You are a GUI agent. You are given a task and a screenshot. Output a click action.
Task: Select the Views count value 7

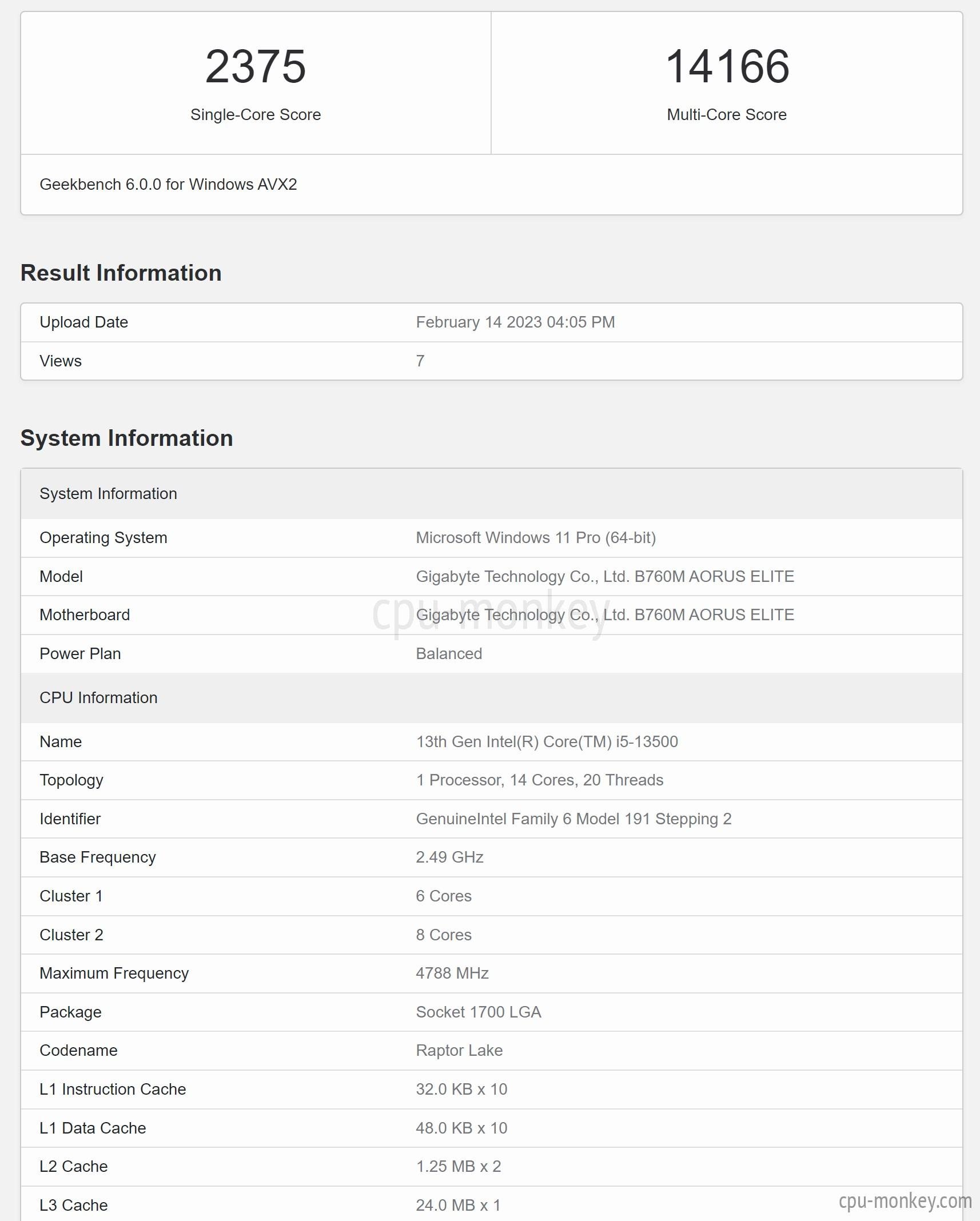point(420,361)
